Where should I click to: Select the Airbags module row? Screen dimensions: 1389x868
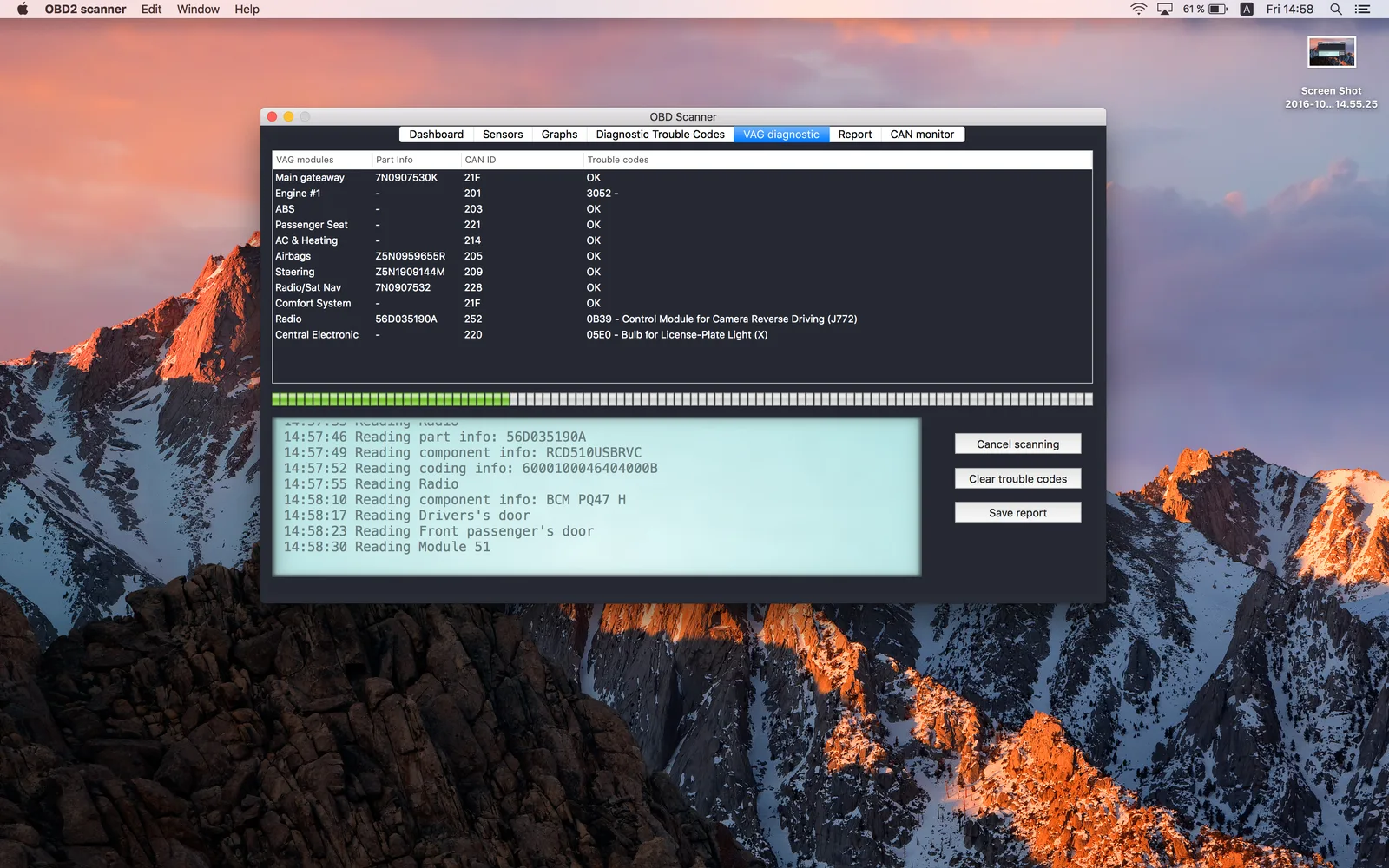pyautogui.click(x=682, y=256)
